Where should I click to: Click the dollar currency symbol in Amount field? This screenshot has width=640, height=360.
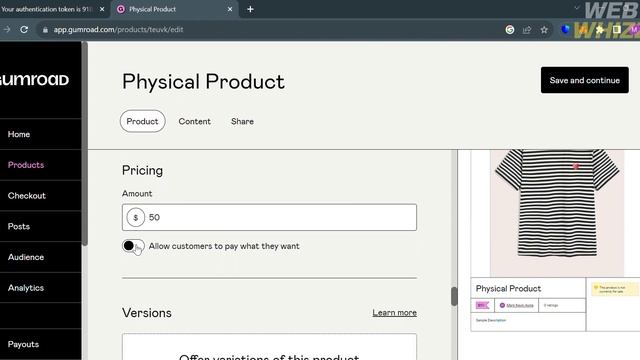click(136, 218)
